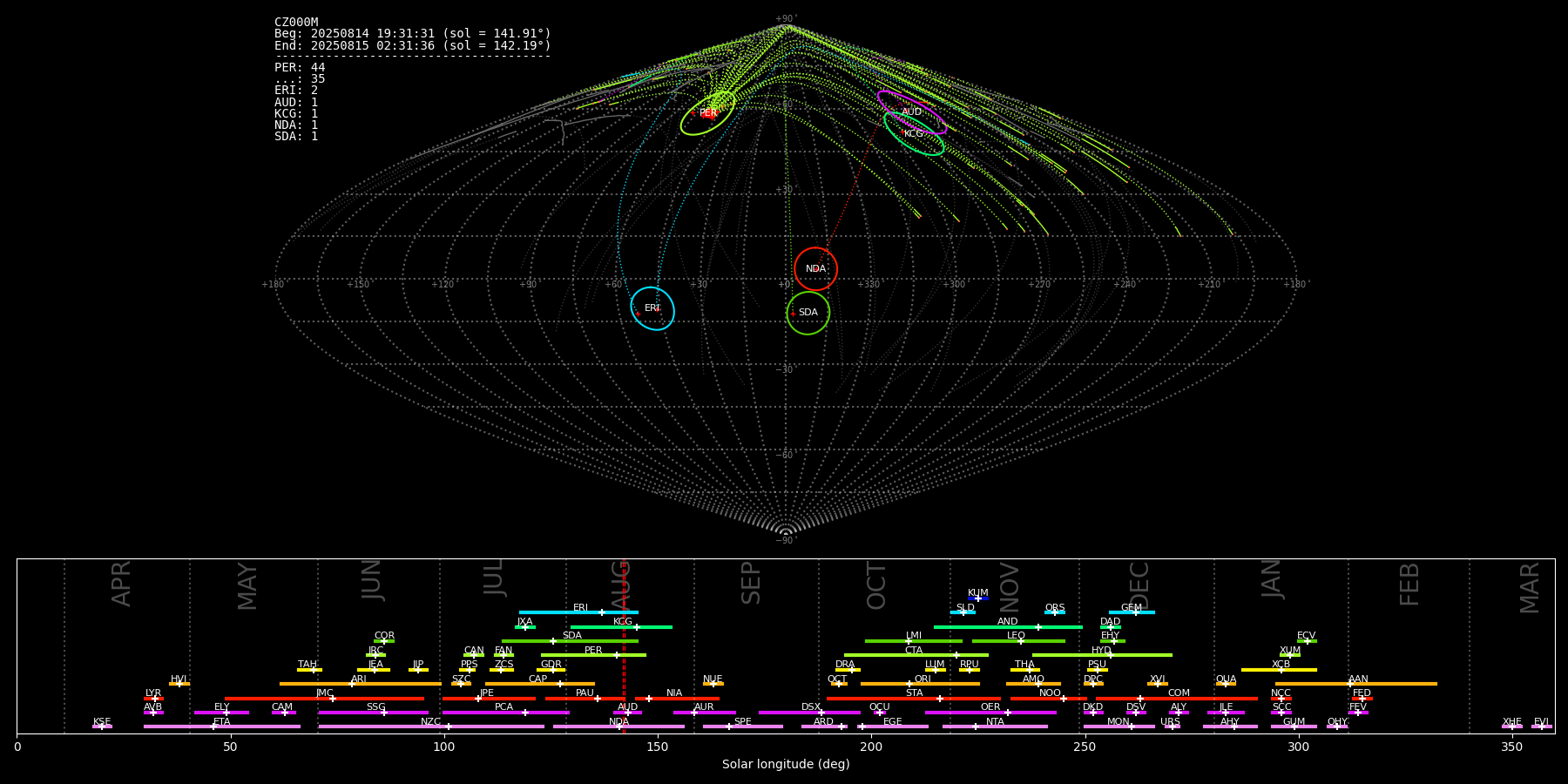
Task: Click the ORS shower bar in timeline
Action: (x=1055, y=612)
